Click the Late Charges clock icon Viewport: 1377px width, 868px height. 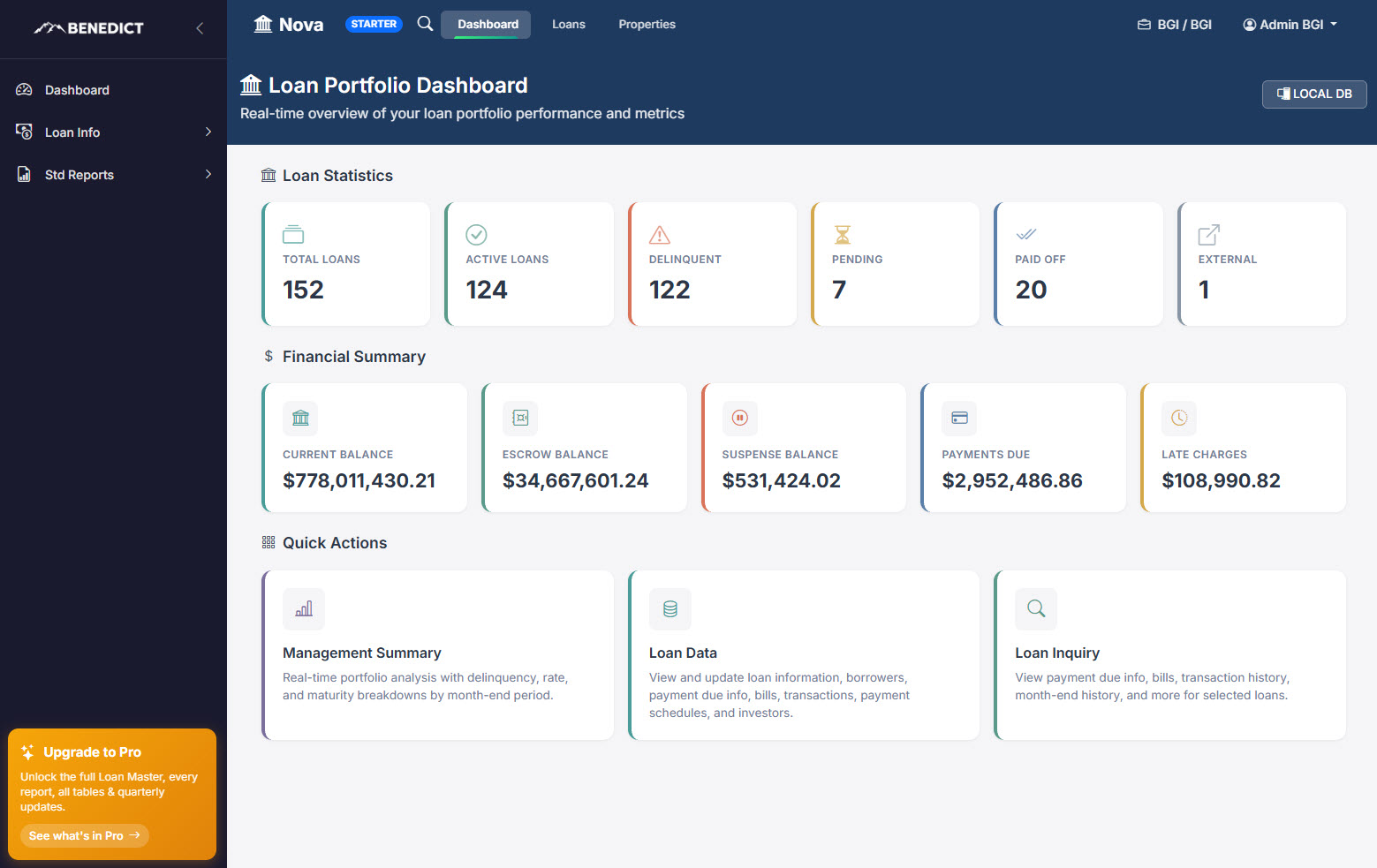coord(1179,418)
